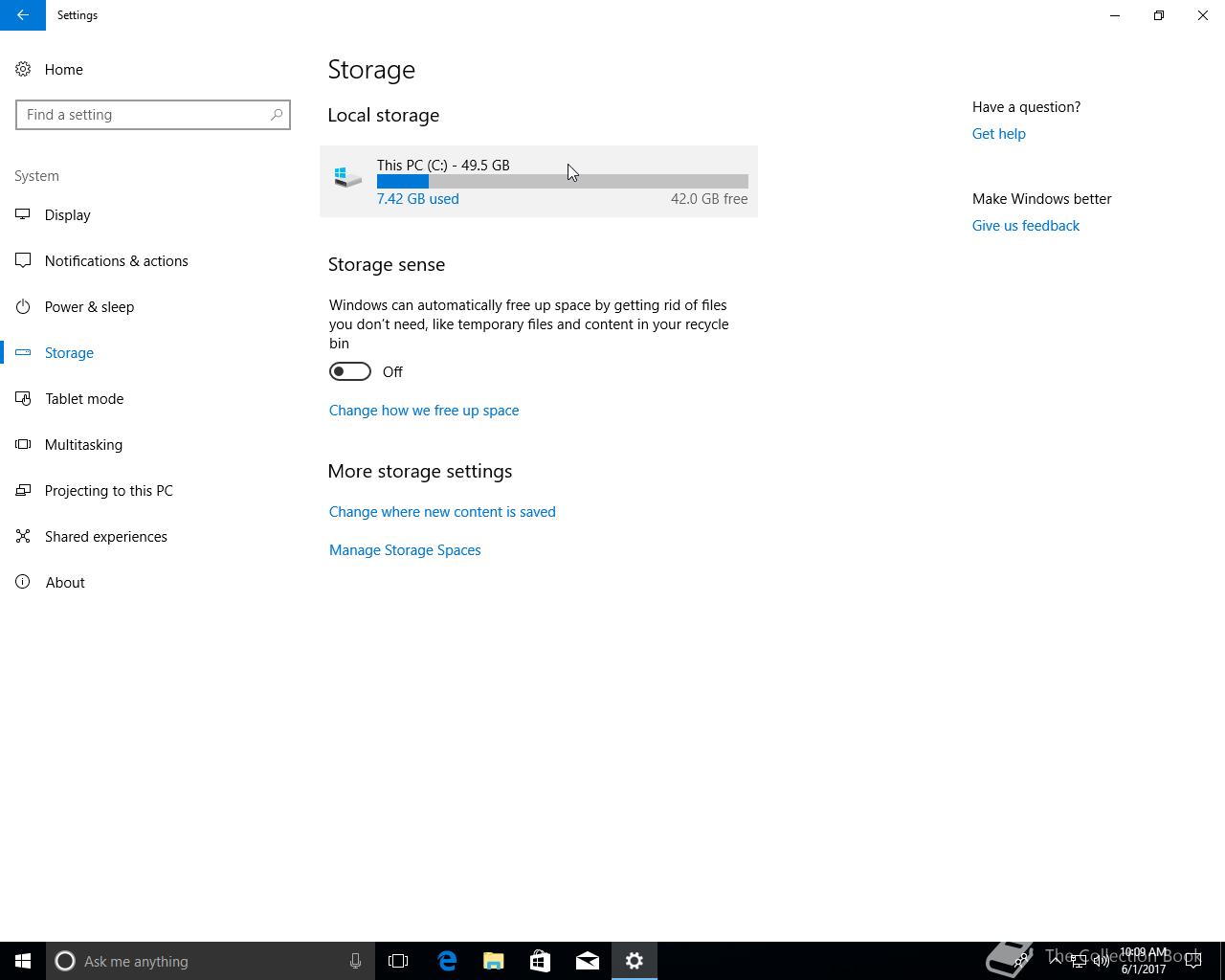
Task: Click the Home gear icon
Action: click(23, 69)
